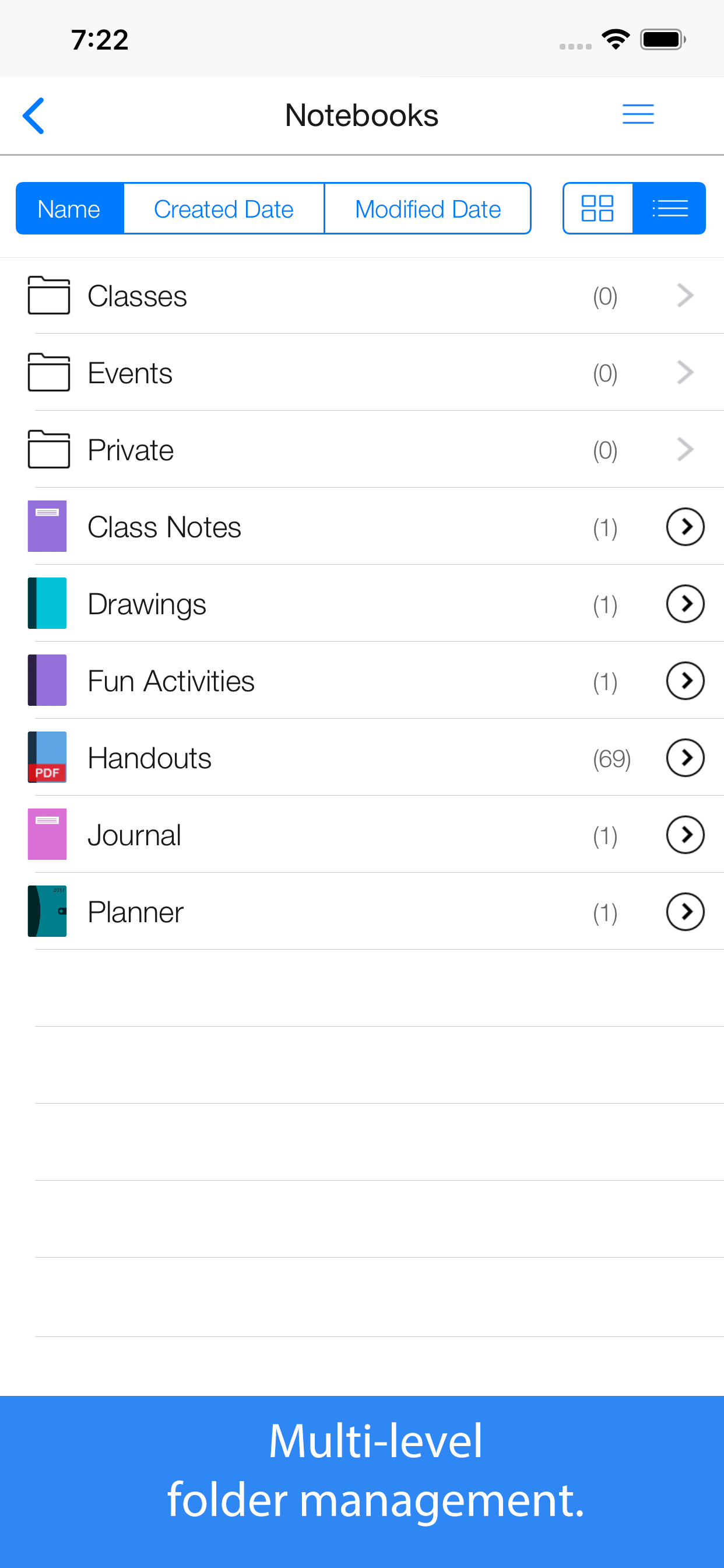Viewport: 724px width, 1568px height.
Task: Switch to list view layout
Action: point(669,208)
